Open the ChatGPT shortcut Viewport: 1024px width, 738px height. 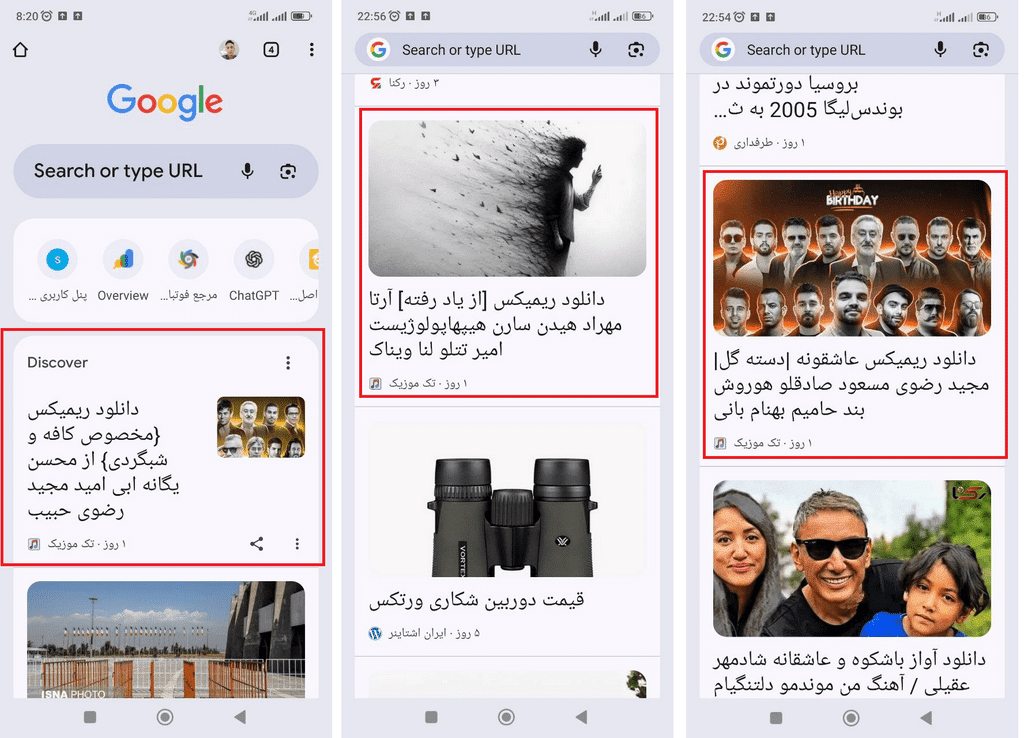coord(254,260)
